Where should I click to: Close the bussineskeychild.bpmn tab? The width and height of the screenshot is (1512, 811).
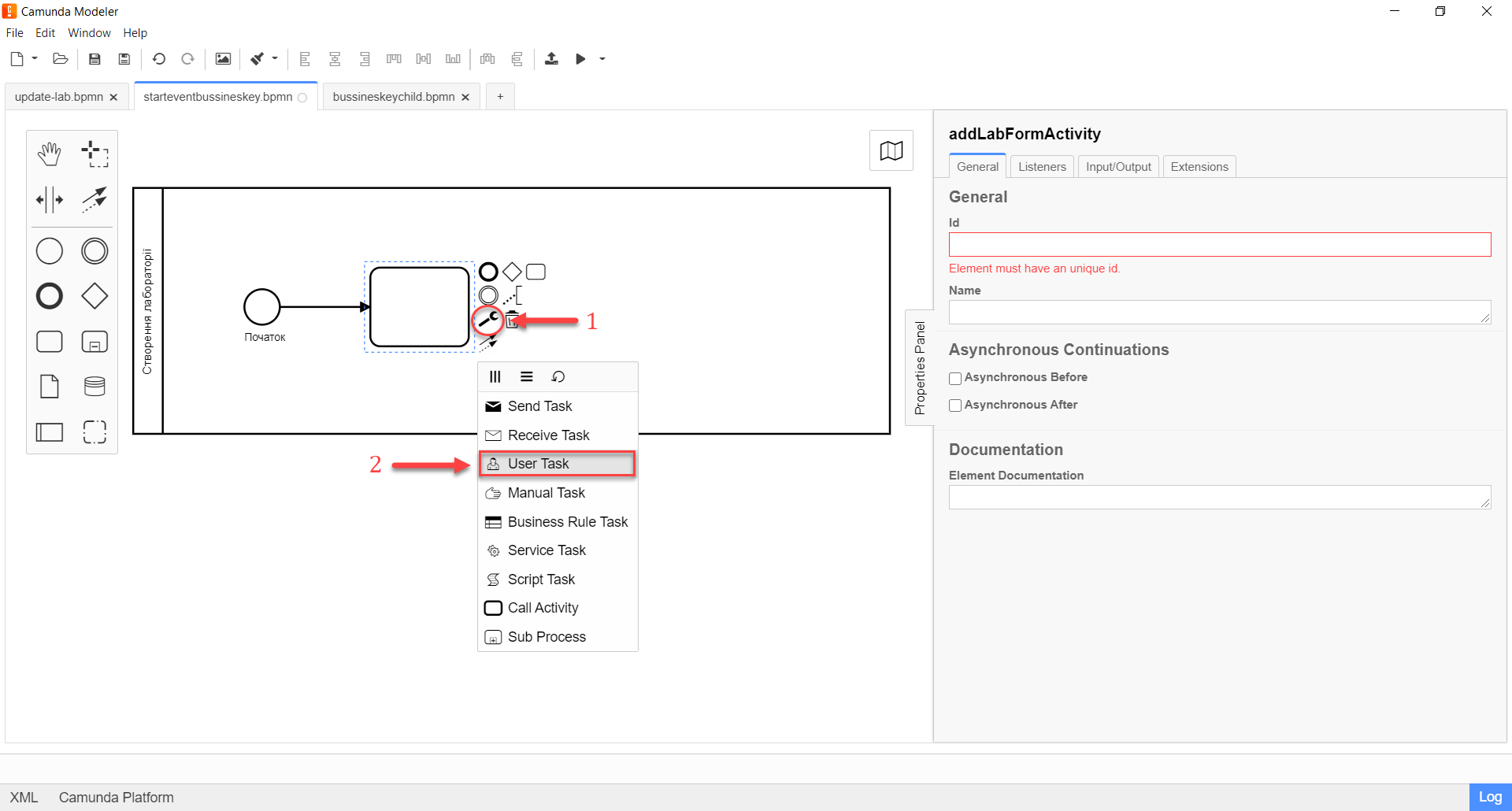point(465,97)
